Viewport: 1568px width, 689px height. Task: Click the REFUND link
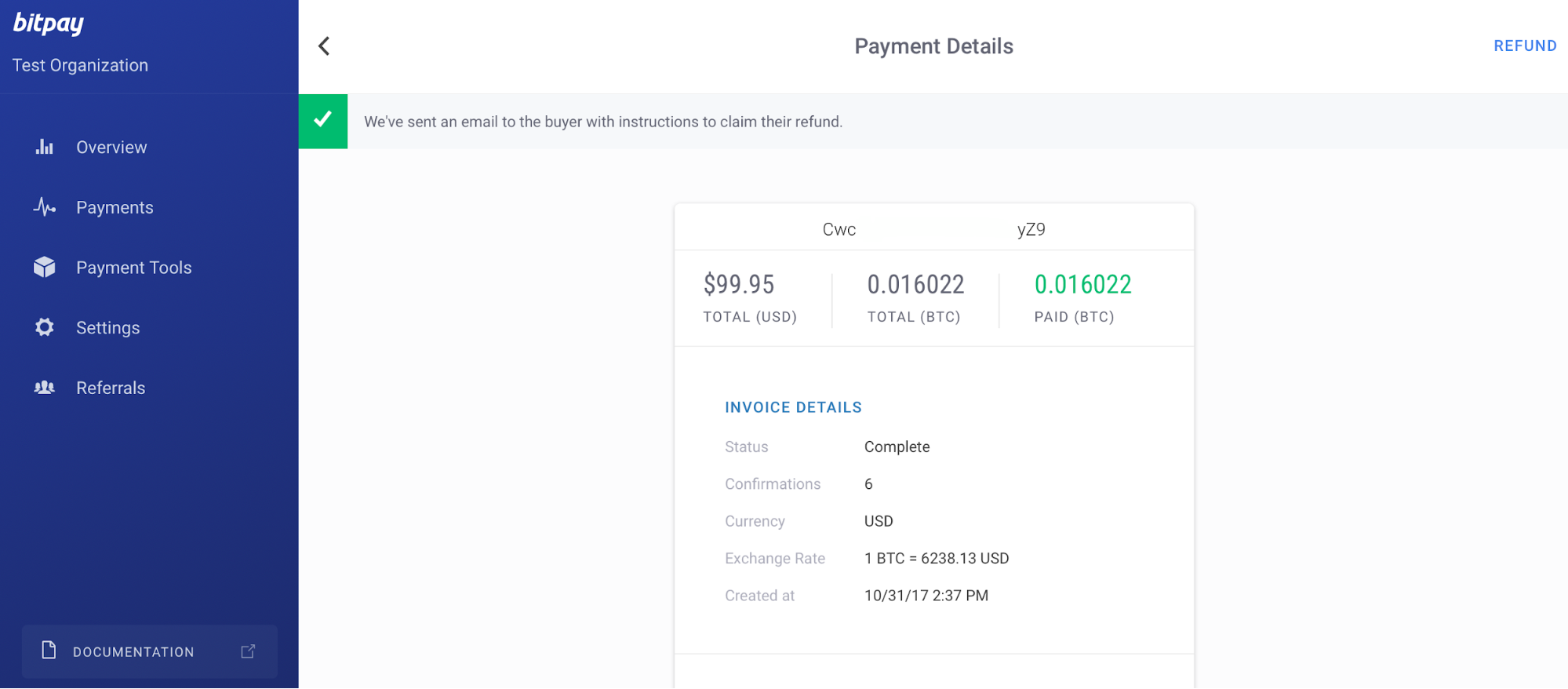(x=1525, y=46)
